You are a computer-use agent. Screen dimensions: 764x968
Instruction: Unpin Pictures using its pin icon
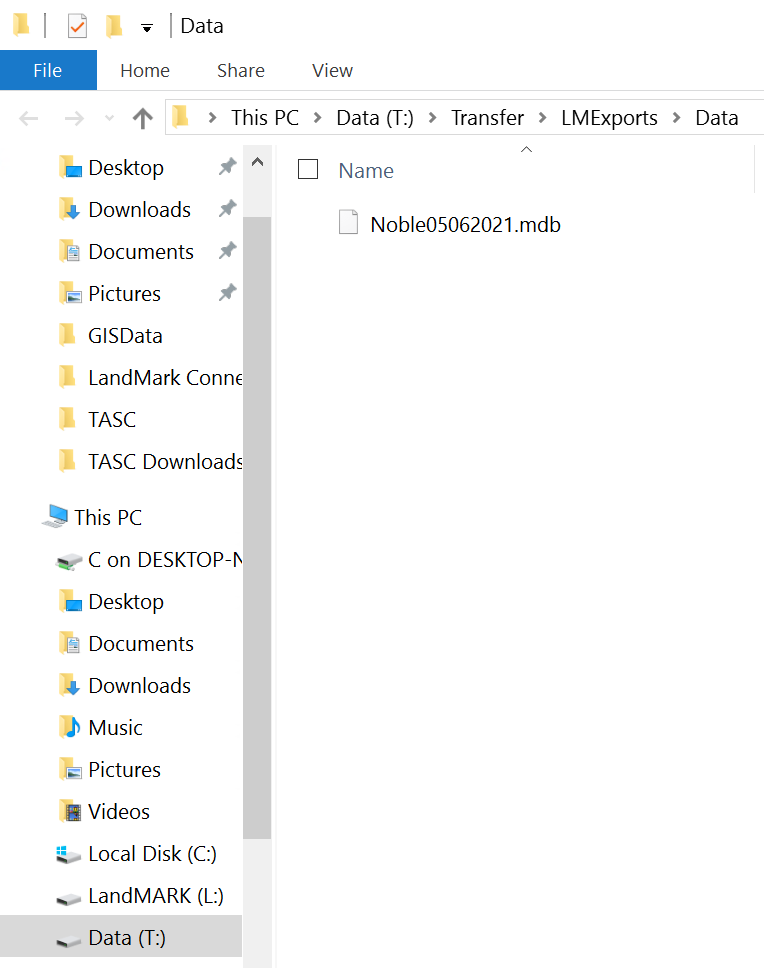[228, 292]
